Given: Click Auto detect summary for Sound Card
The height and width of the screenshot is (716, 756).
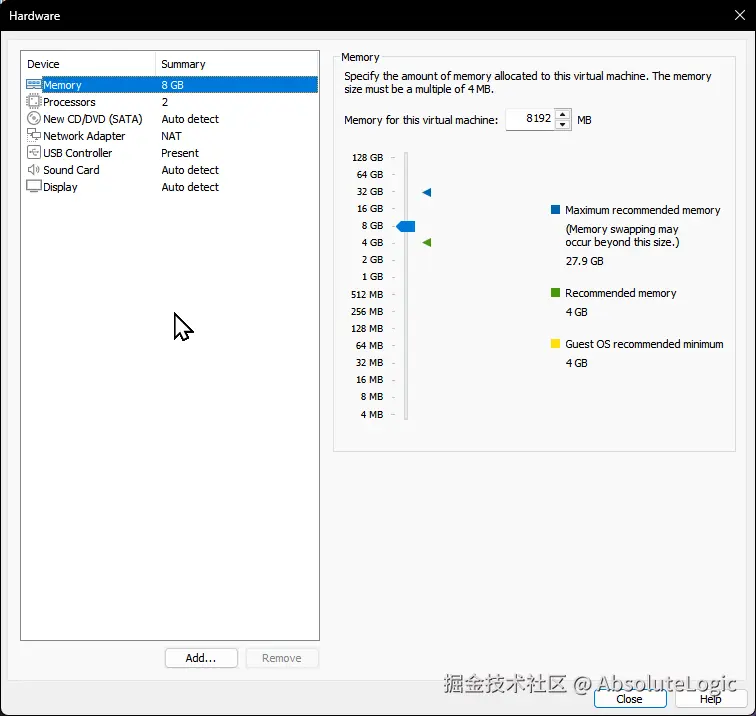Looking at the screenshot, I should click(190, 170).
